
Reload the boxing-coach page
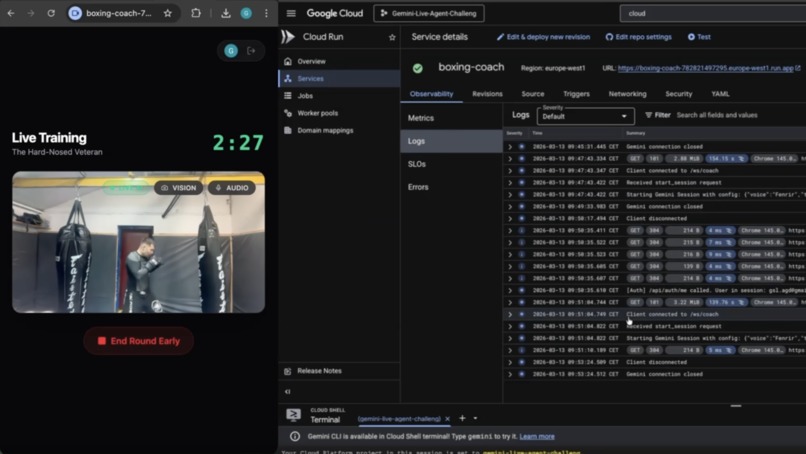pyautogui.click(x=51, y=13)
